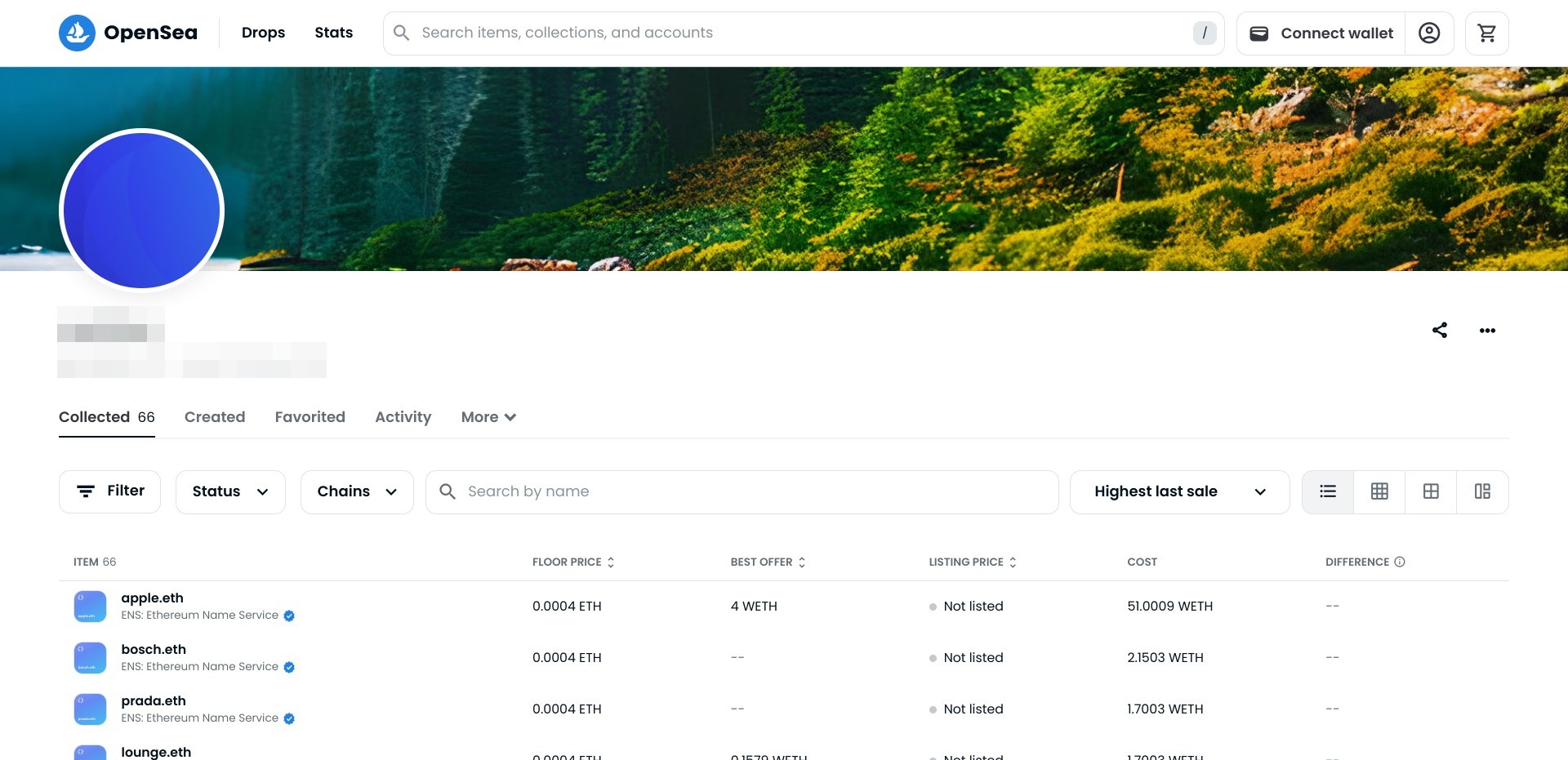This screenshot has height=760, width=1568.
Task: Click apple.eth floor price 0.0004 ETH
Action: [x=567, y=607]
